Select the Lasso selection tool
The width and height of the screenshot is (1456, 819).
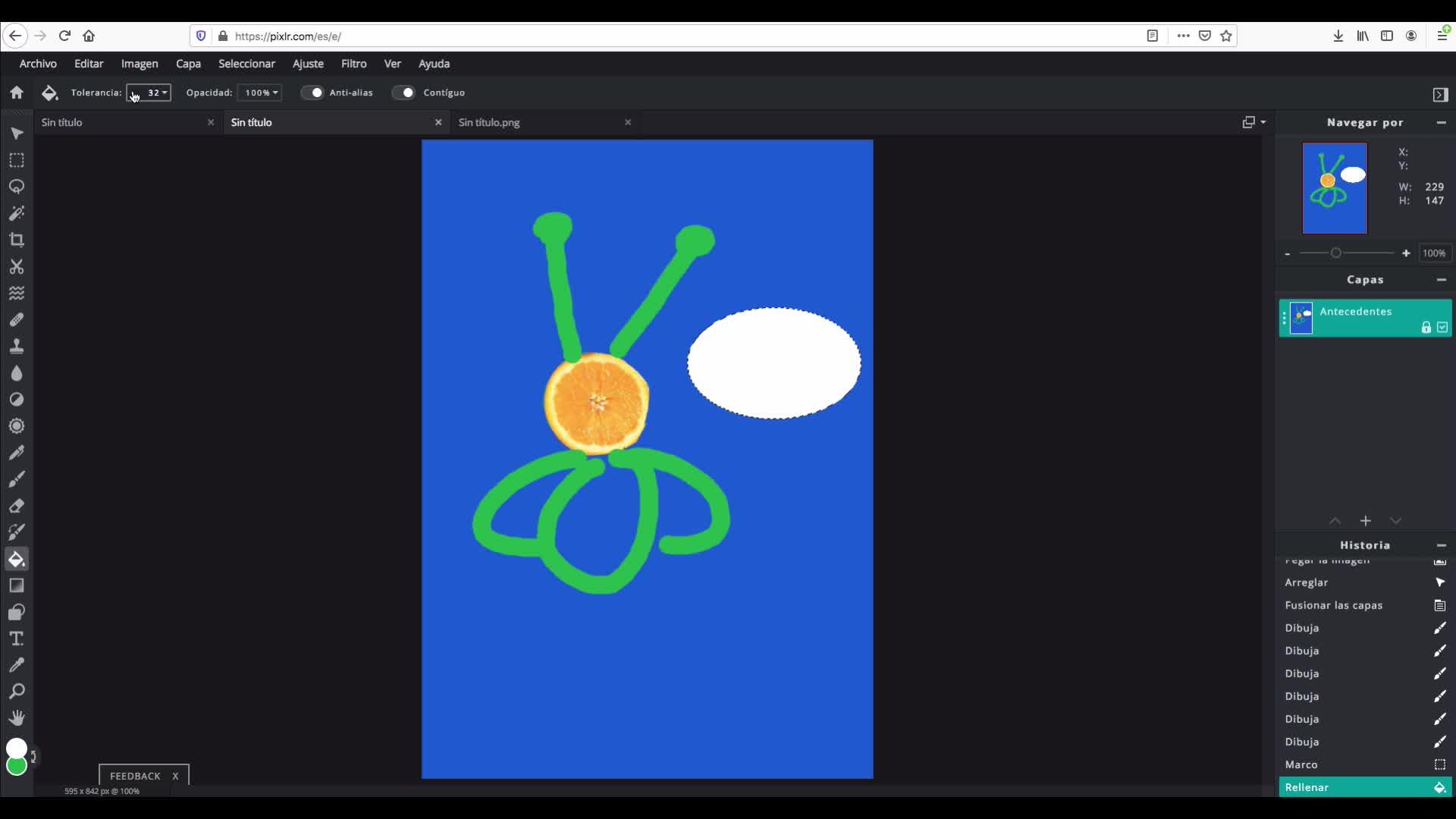pos(17,187)
